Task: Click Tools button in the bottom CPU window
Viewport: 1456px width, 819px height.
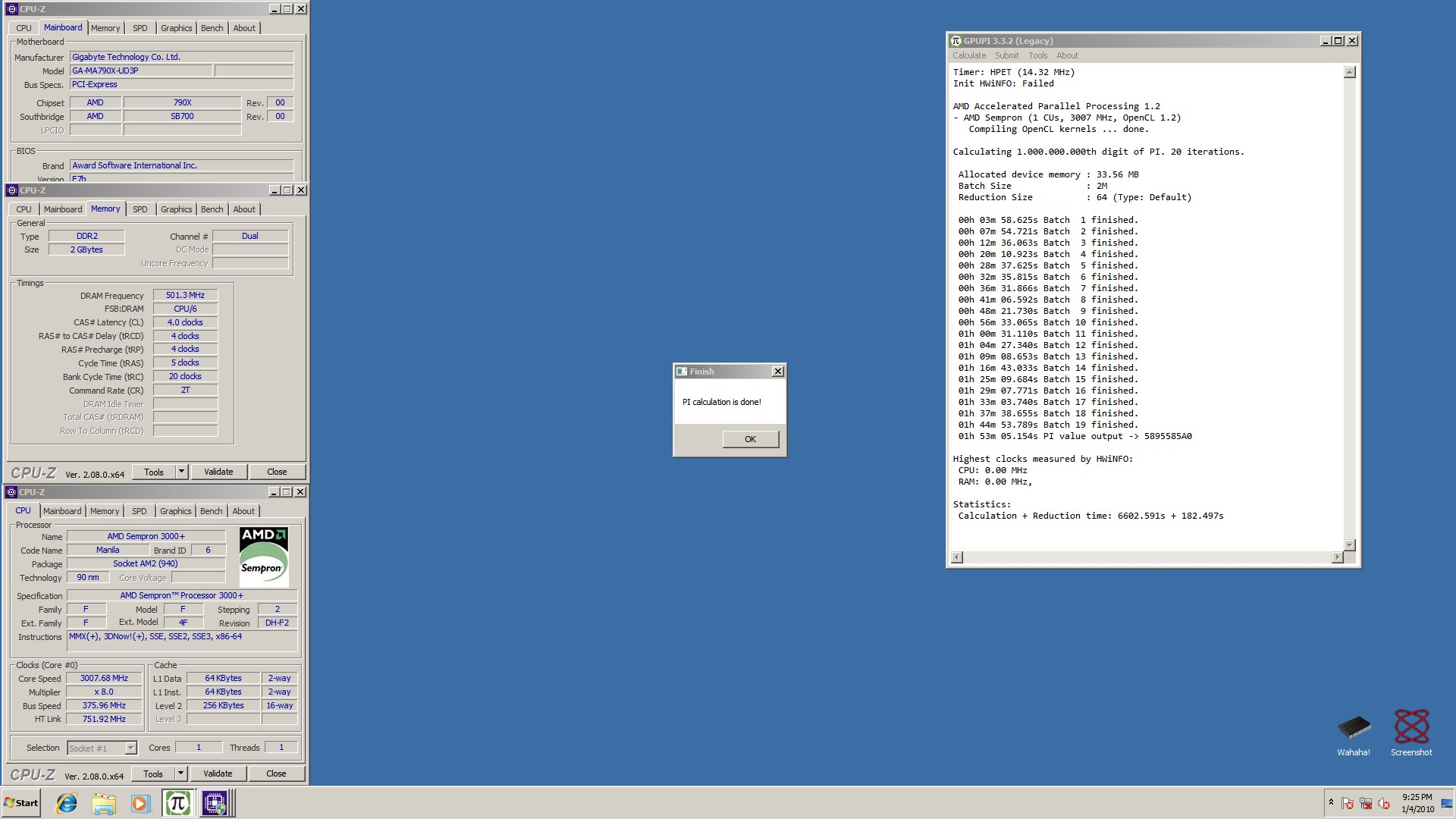Action: (153, 773)
